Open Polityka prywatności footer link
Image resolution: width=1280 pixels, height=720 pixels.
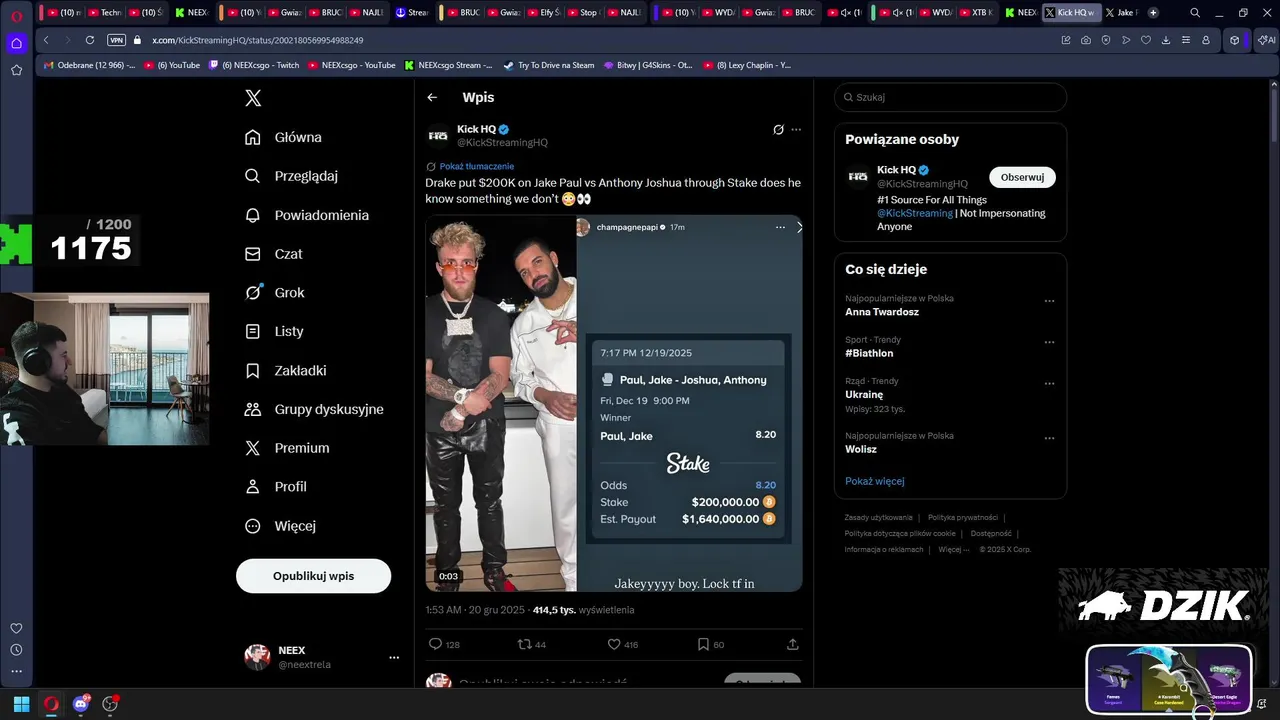tap(962, 517)
